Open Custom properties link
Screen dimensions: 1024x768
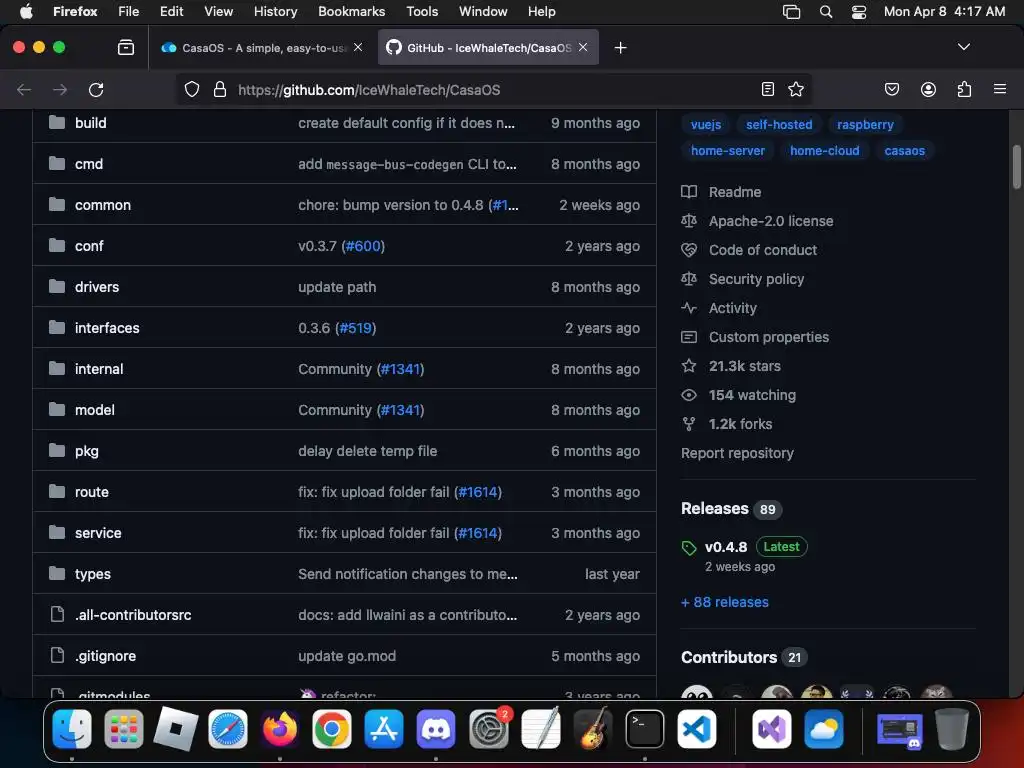pyautogui.click(x=755, y=337)
